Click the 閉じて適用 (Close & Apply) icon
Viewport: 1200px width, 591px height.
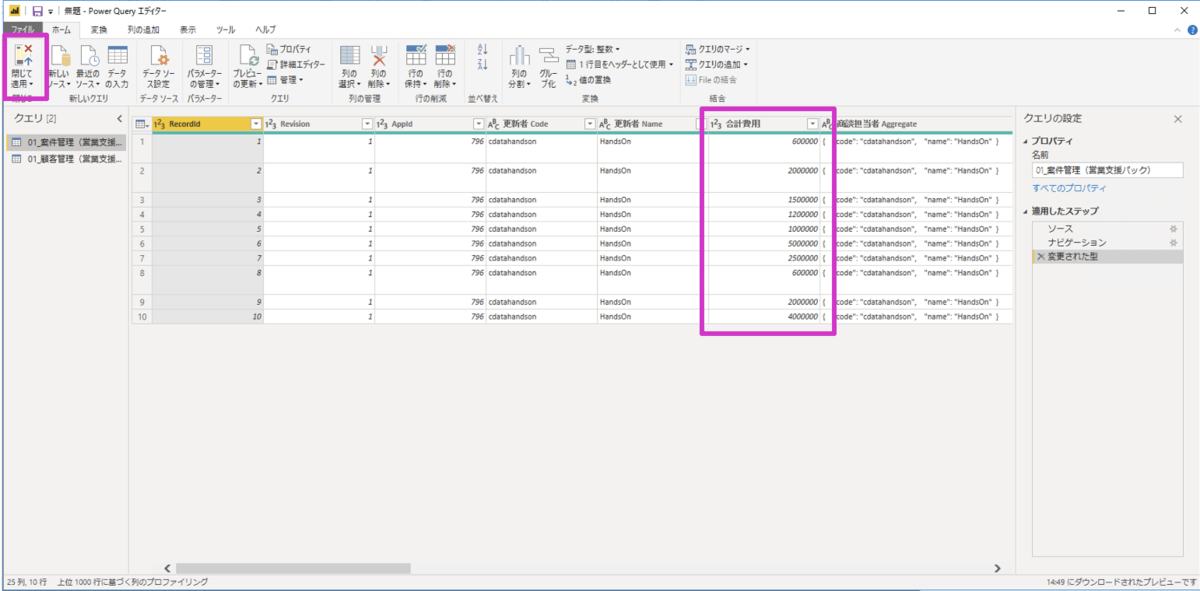click(x=23, y=60)
